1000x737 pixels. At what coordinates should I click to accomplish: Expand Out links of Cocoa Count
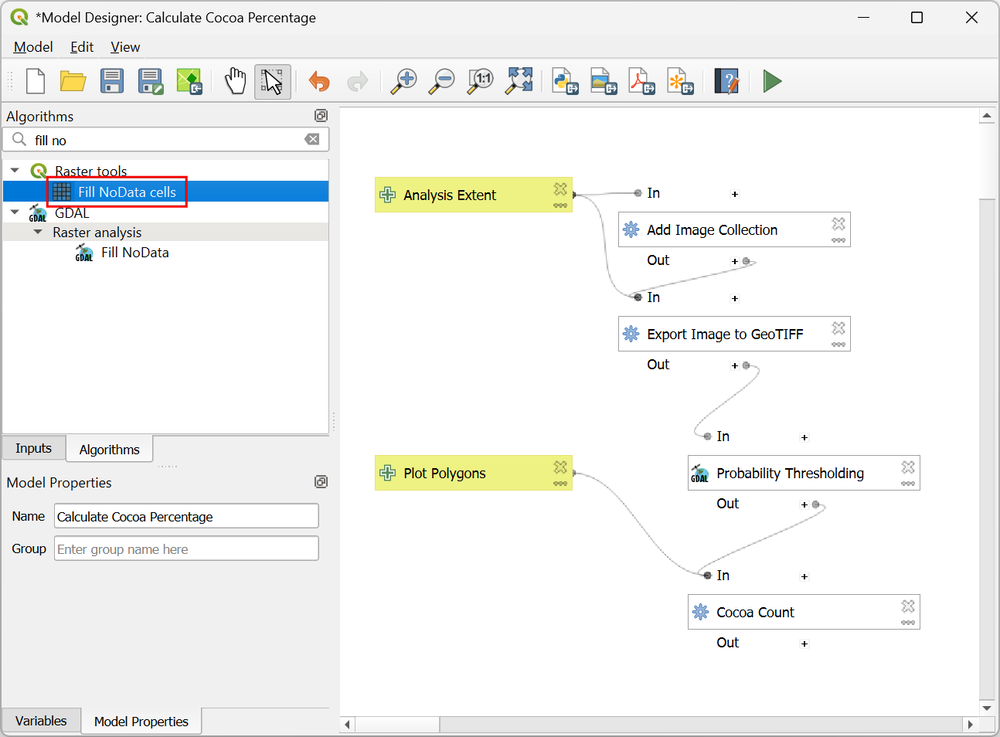coord(804,644)
